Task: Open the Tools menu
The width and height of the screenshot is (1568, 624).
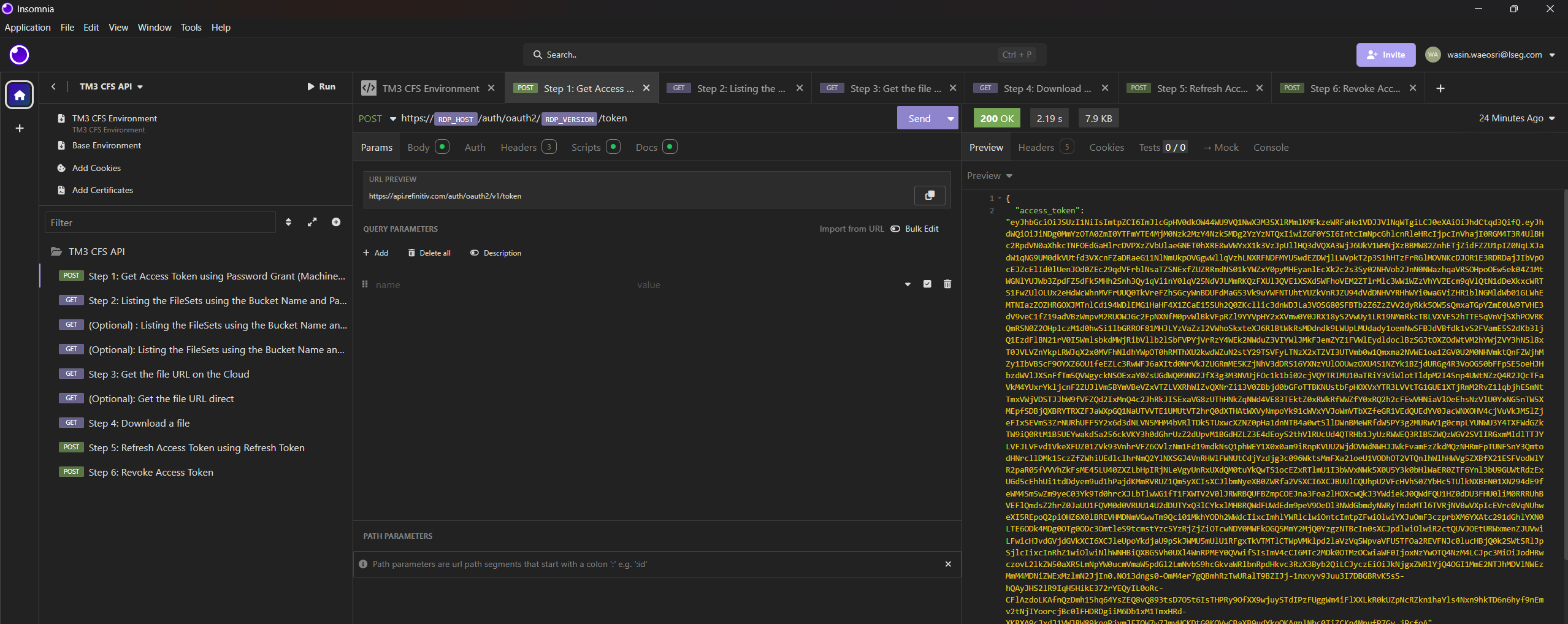Action: pyautogui.click(x=191, y=28)
